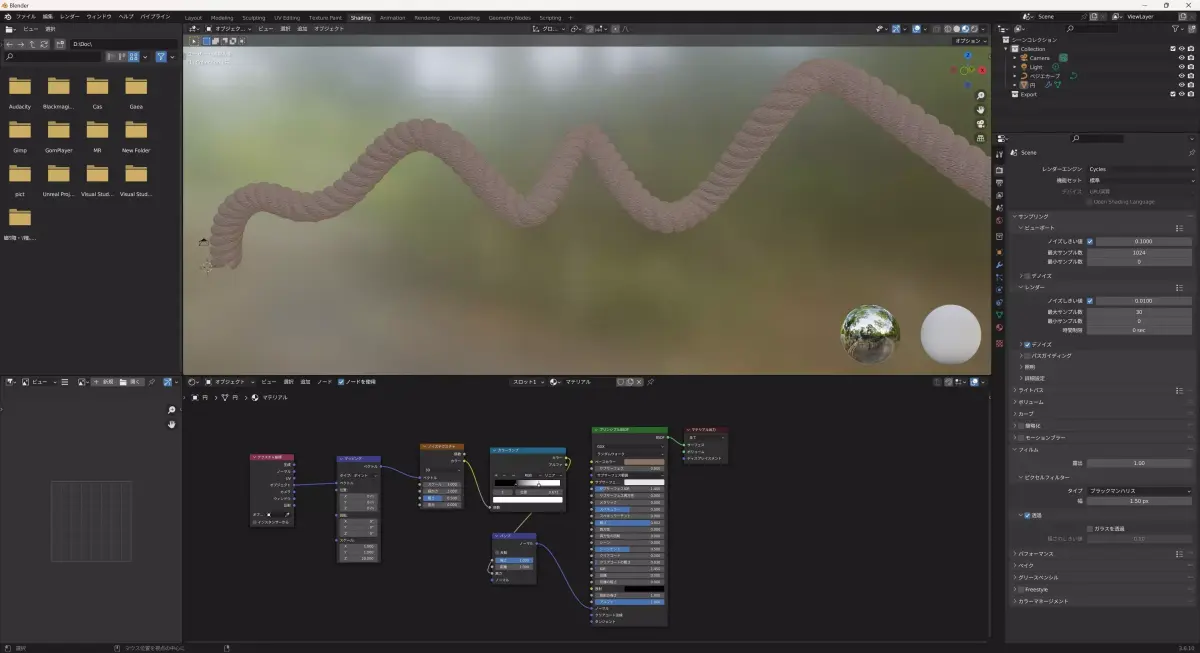Click the image editor zoom magnifier icon
The width and height of the screenshot is (1200, 653).
171,410
